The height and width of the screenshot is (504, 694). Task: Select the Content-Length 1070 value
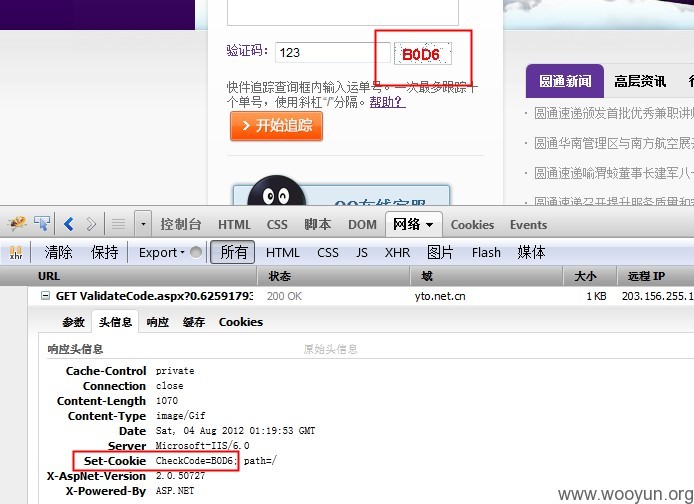(x=166, y=400)
